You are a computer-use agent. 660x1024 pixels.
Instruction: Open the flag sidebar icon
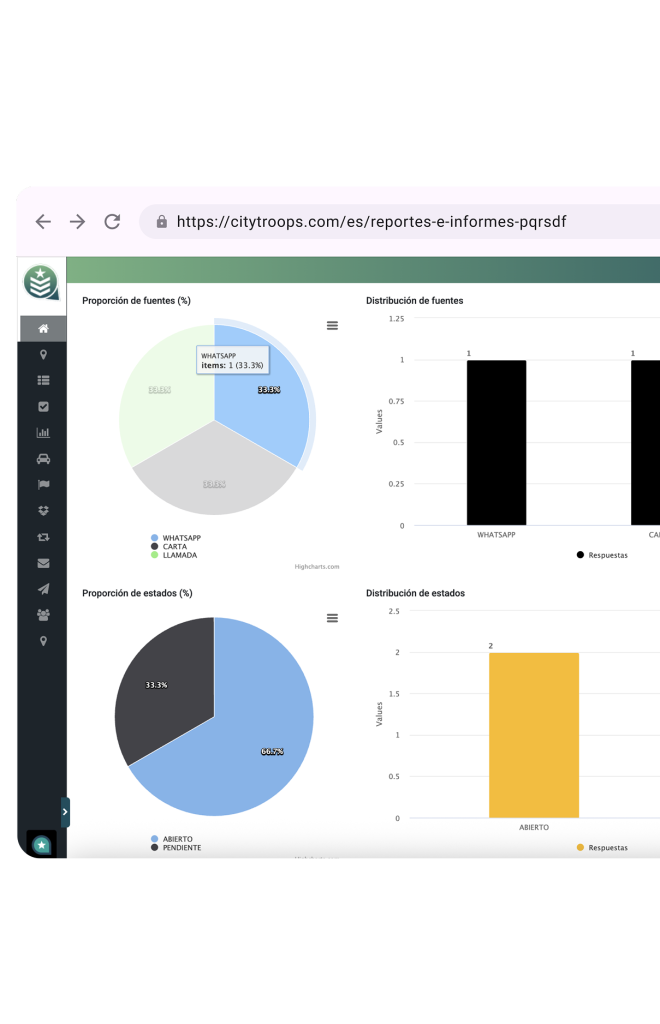43,485
